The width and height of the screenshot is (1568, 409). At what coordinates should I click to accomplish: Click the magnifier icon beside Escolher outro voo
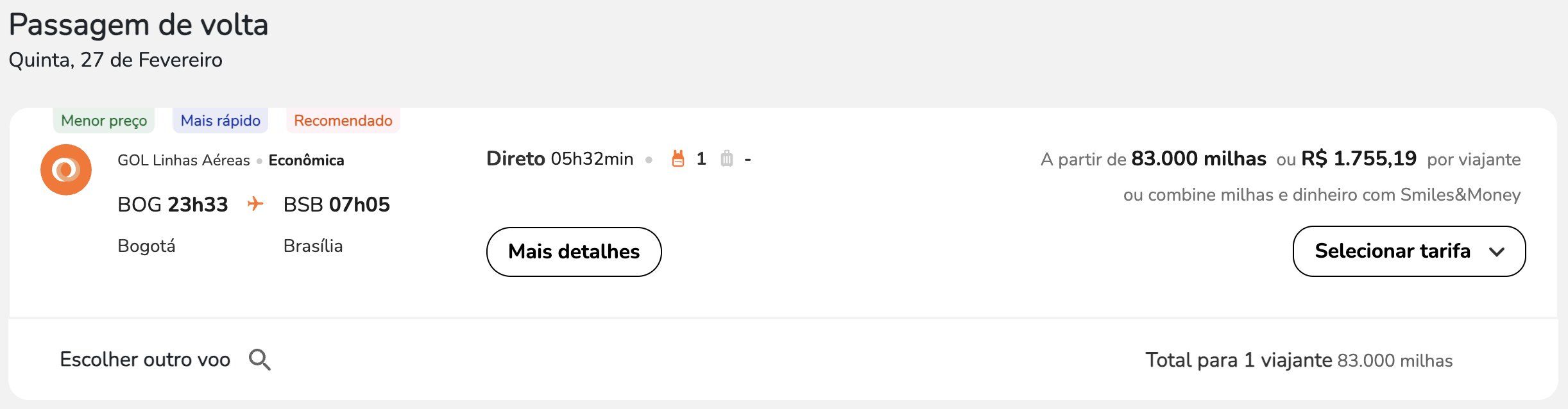(x=260, y=360)
